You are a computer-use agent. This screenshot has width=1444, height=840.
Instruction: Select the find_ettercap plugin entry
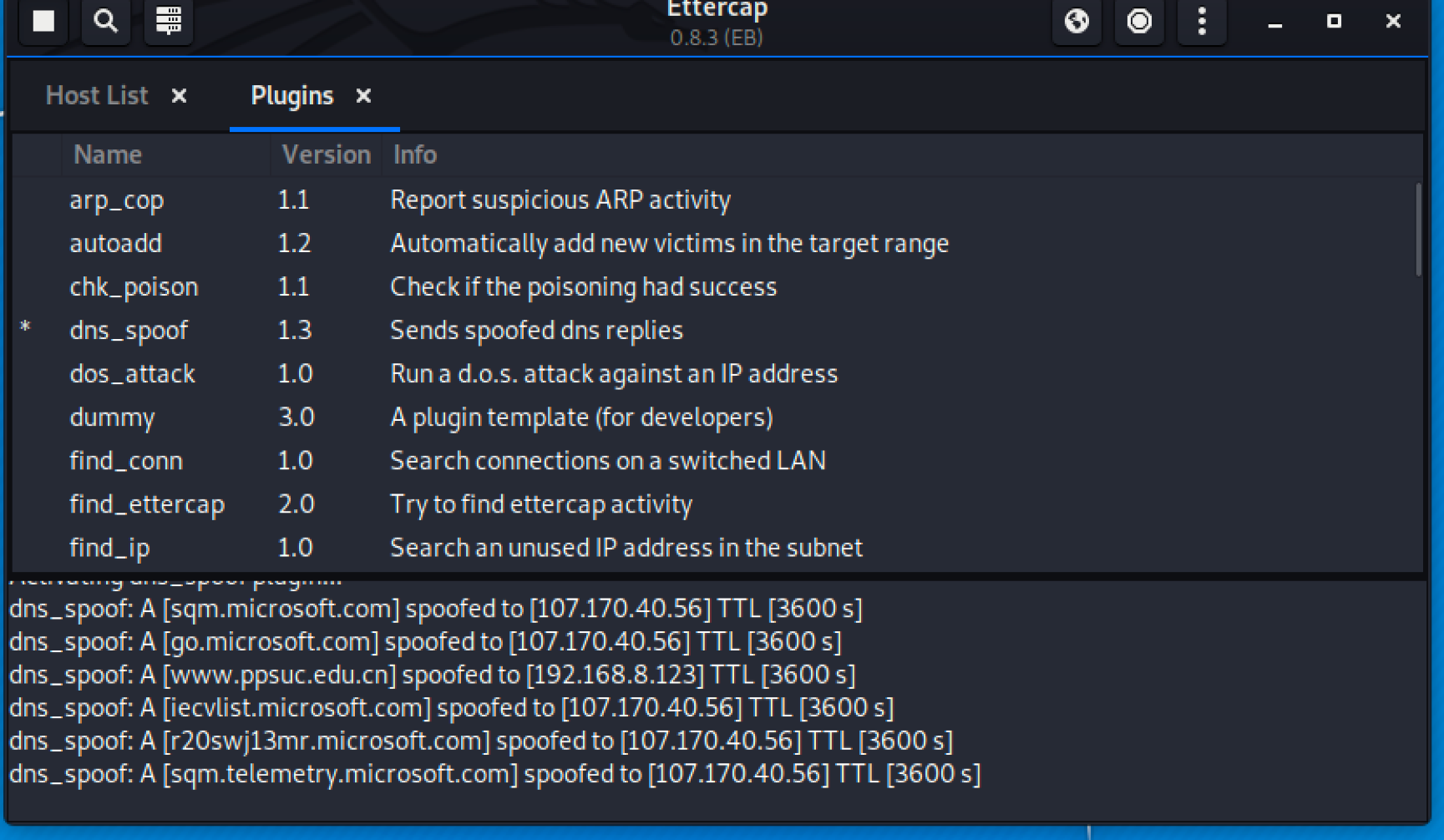pos(147,504)
